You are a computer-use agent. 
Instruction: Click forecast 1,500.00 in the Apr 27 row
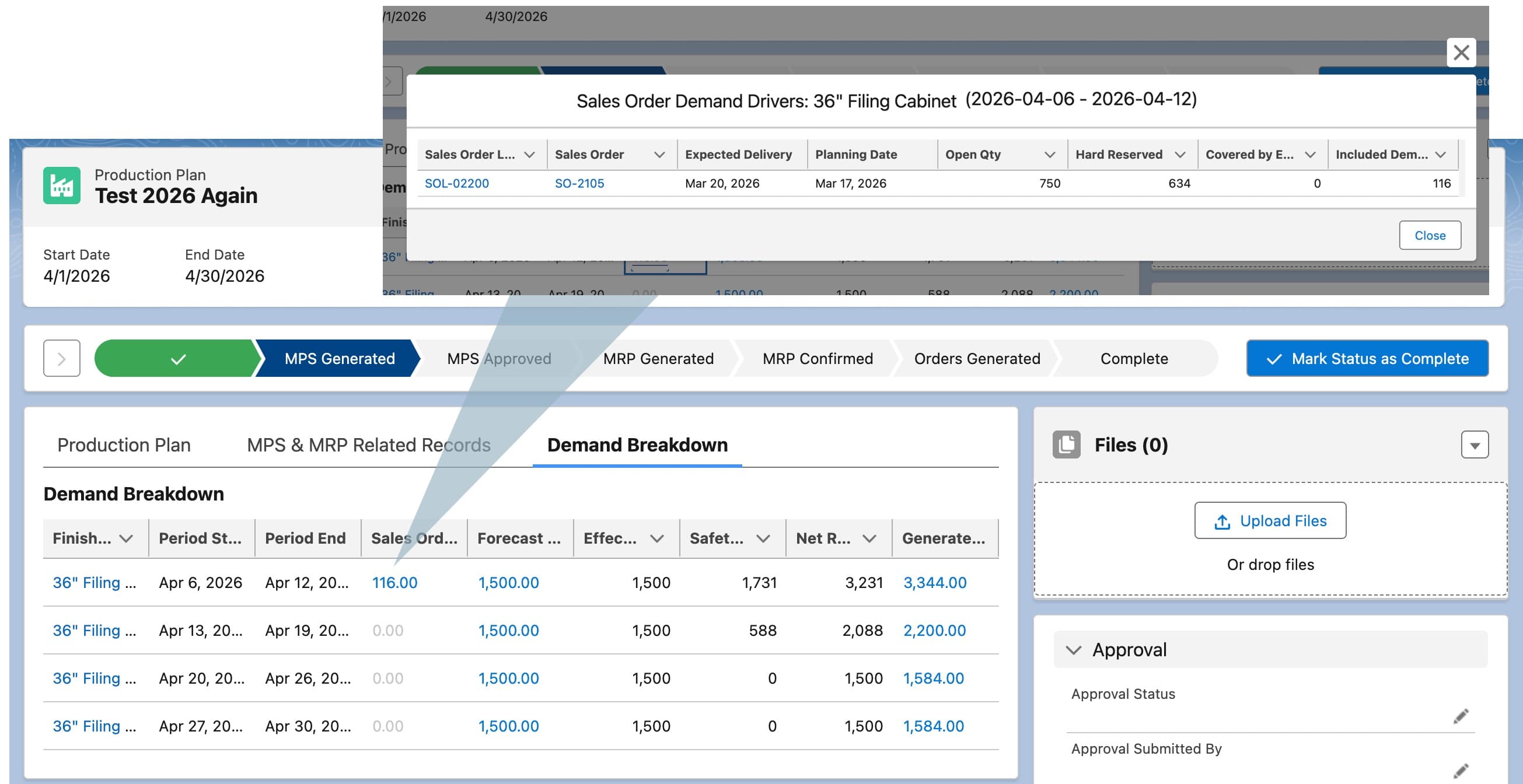508,726
